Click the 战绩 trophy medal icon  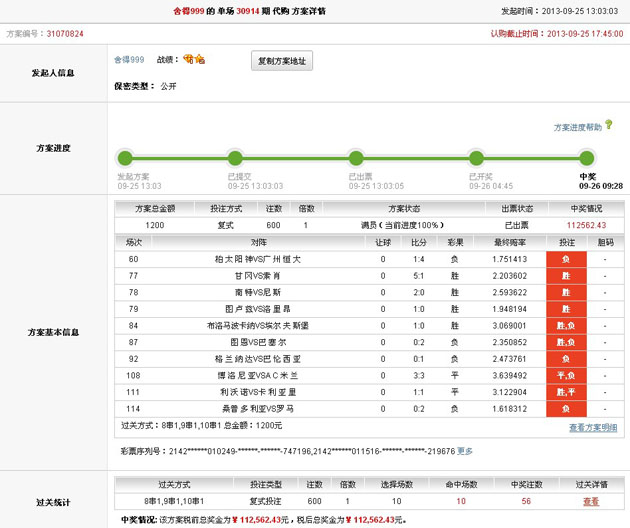[194, 60]
